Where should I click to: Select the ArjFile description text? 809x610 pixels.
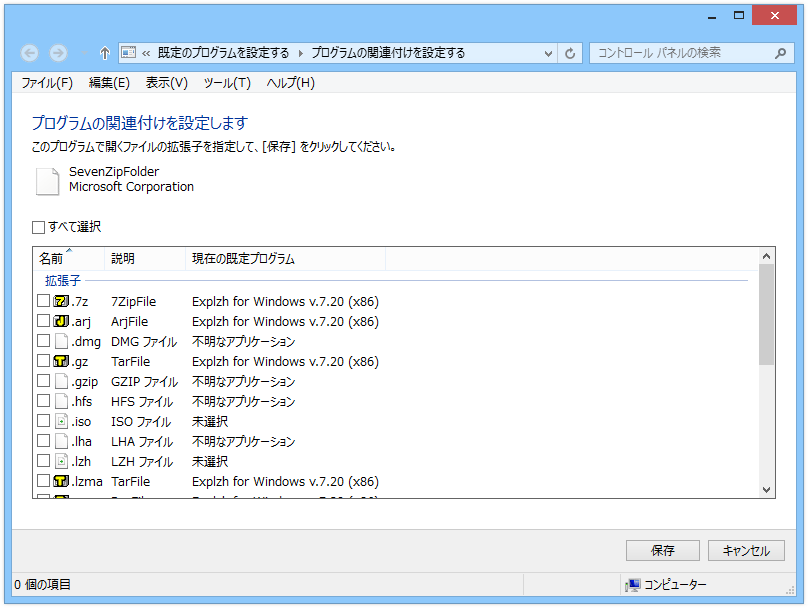(x=130, y=322)
